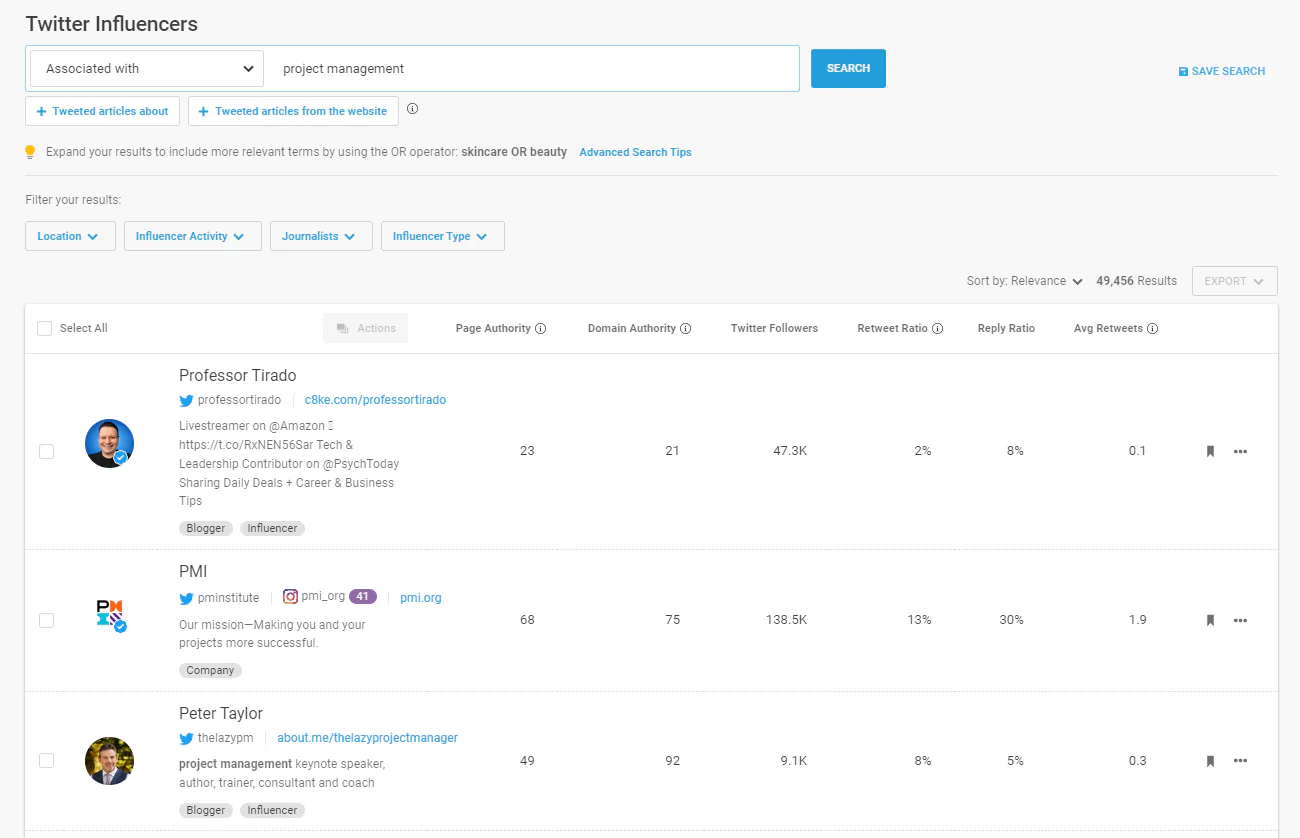Screen dimensions: 1300x838
Task: Click plus icon on Tweeted articles from website
Action: (x=204, y=111)
